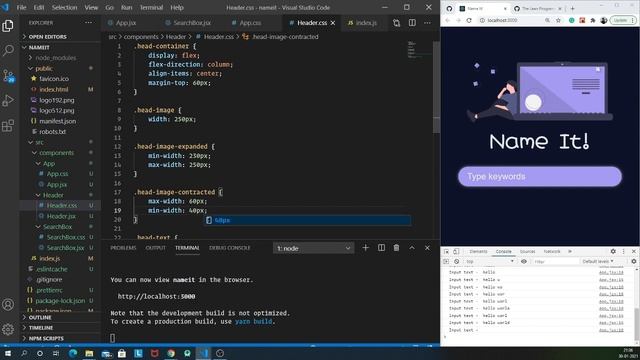This screenshot has width=640, height=360.
Task: Open the App.jsx source link for 'hello world'
Action: pos(611,322)
